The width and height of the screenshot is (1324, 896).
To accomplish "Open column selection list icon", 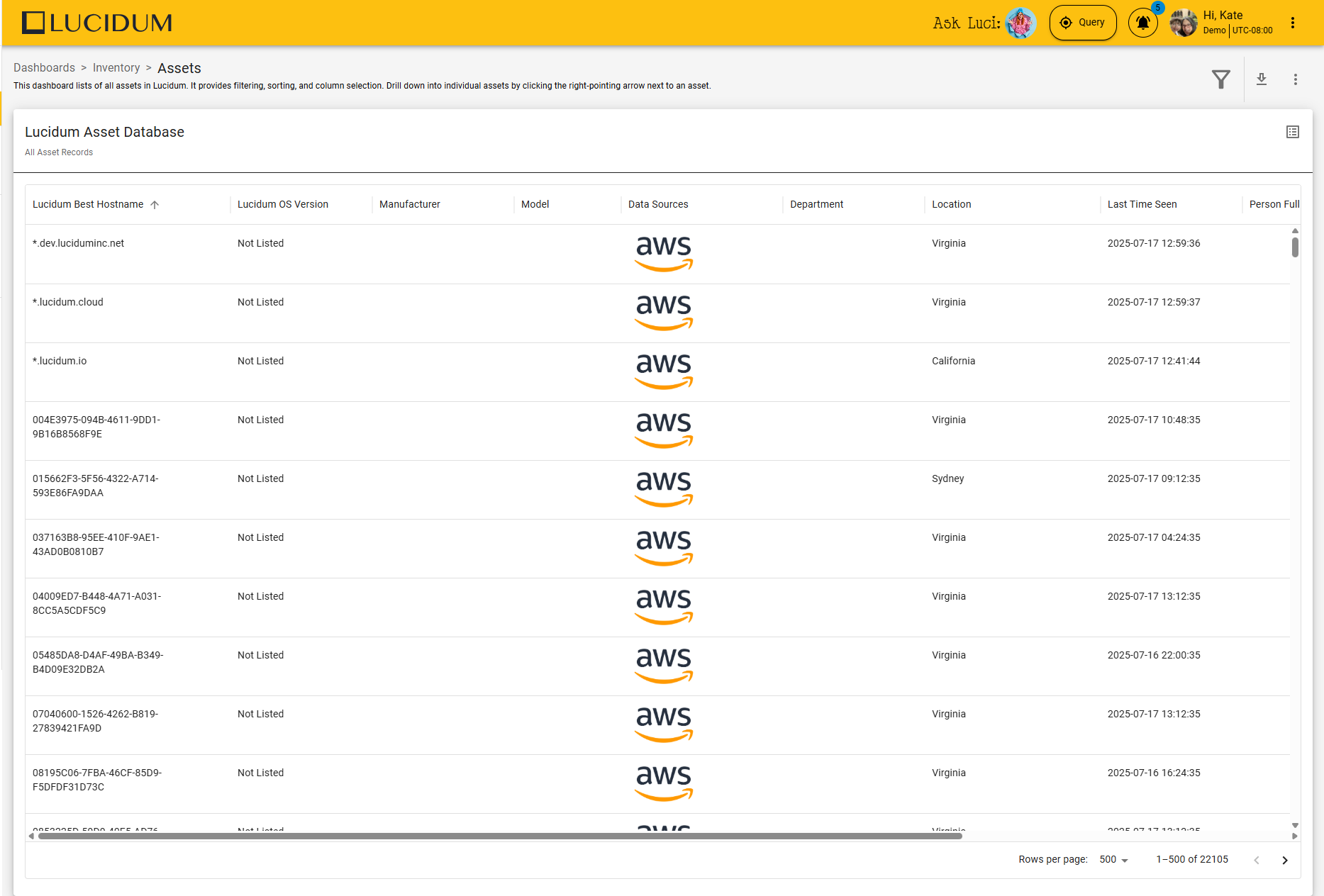I will click(x=1293, y=132).
